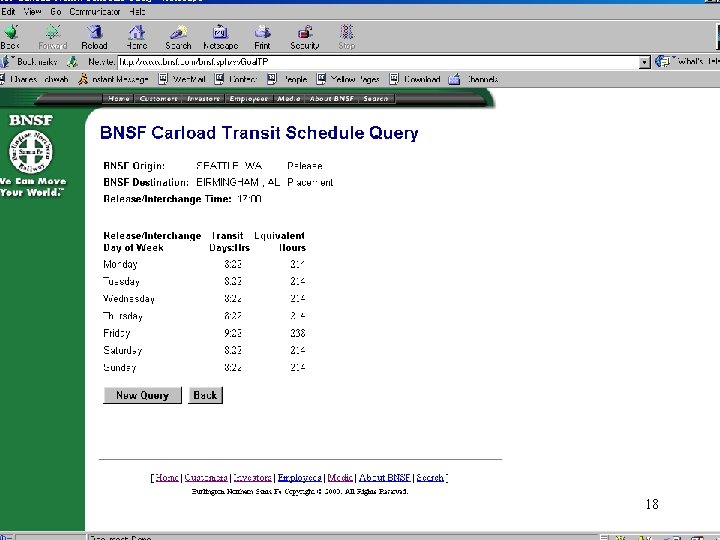Click the Monday row label
The image size is (720, 540).
(120, 264)
